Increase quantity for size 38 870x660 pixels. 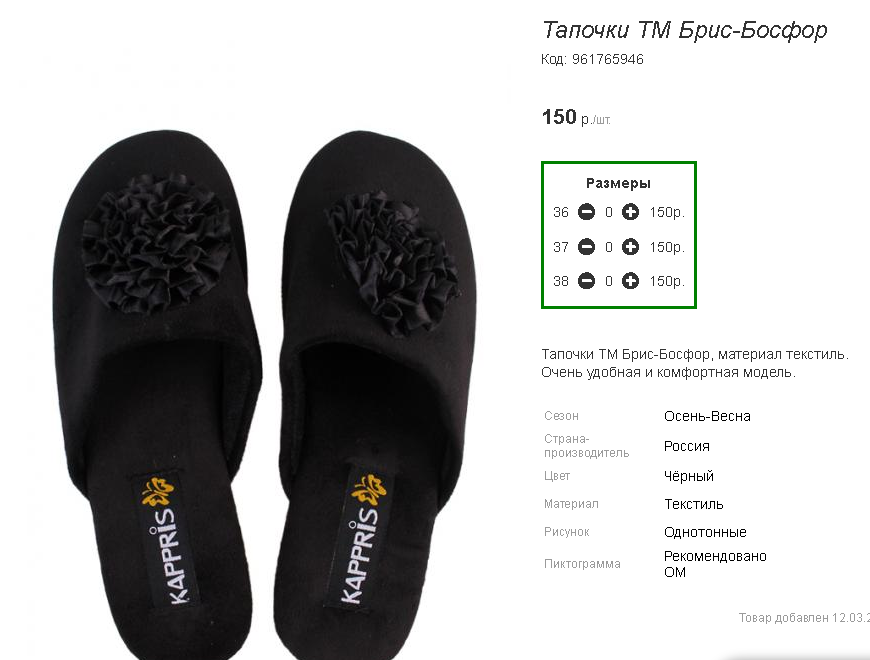(x=630, y=281)
